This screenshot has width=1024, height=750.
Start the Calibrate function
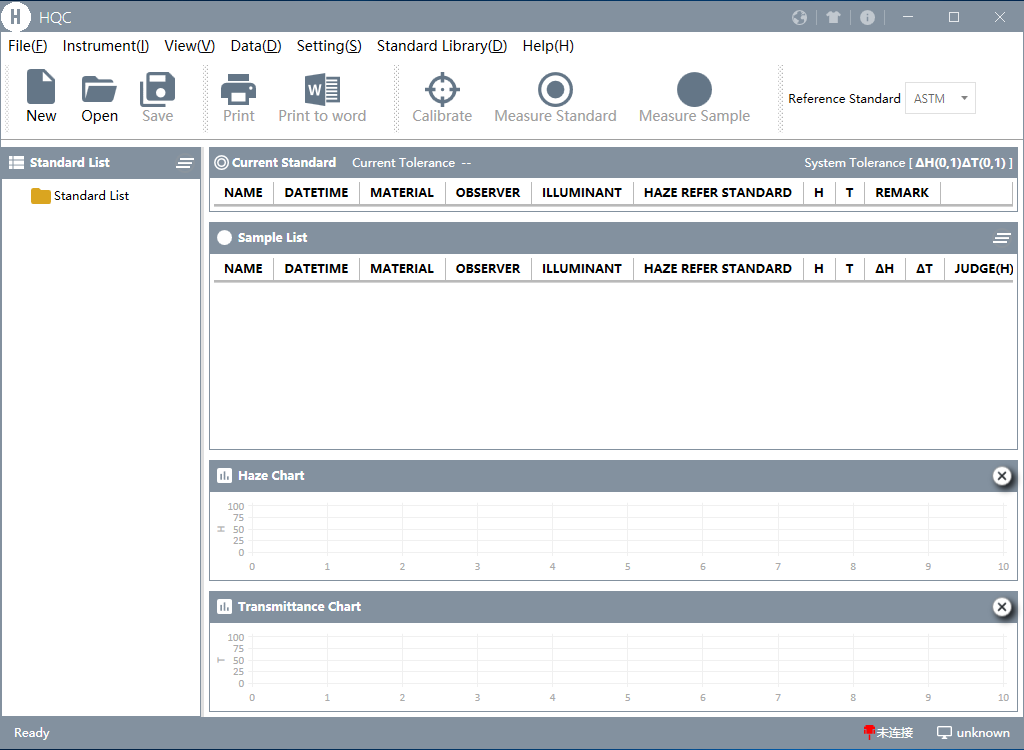point(442,96)
